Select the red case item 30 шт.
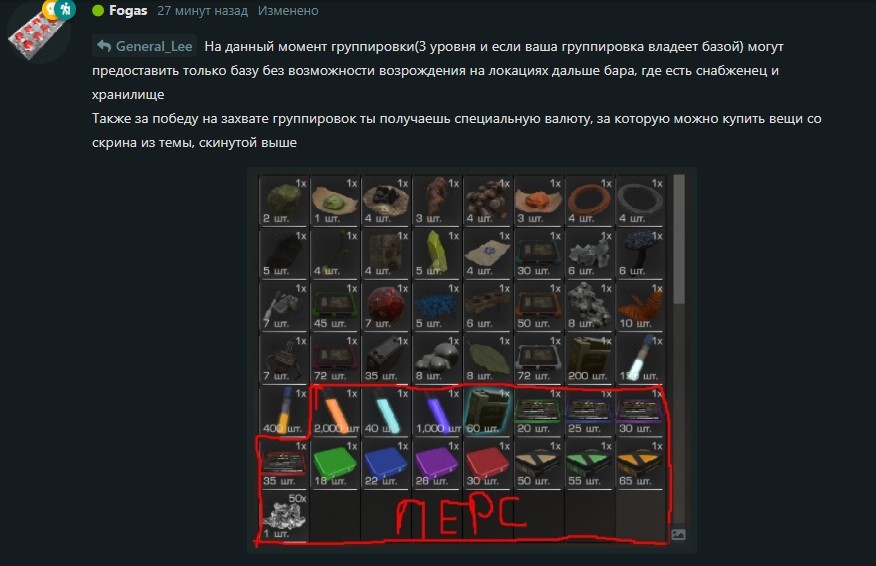876x566 pixels. 487,465
